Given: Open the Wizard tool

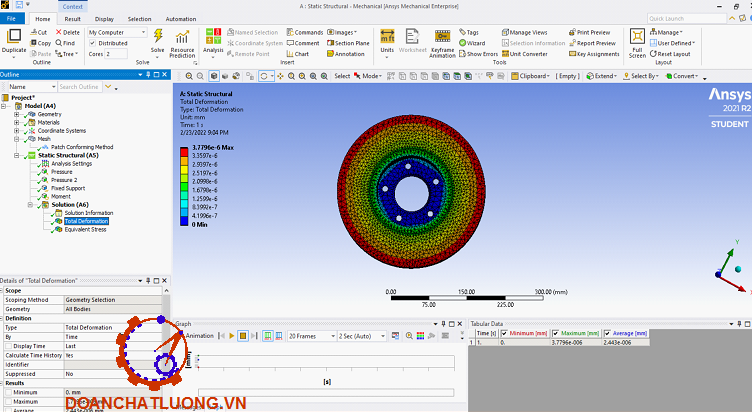Looking at the screenshot, I should [x=472, y=43].
